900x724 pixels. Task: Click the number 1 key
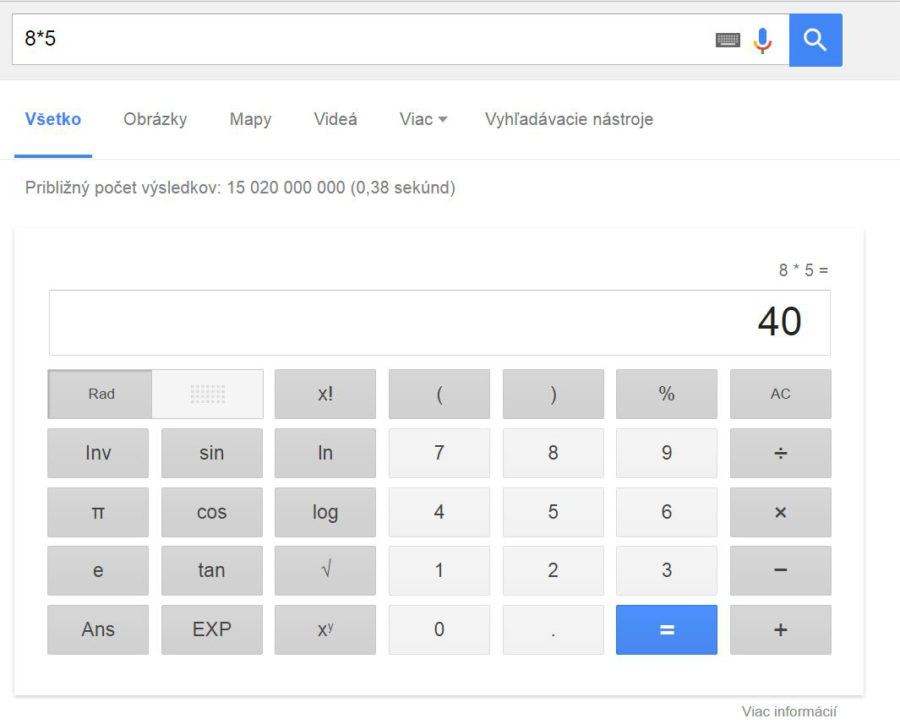(439, 571)
